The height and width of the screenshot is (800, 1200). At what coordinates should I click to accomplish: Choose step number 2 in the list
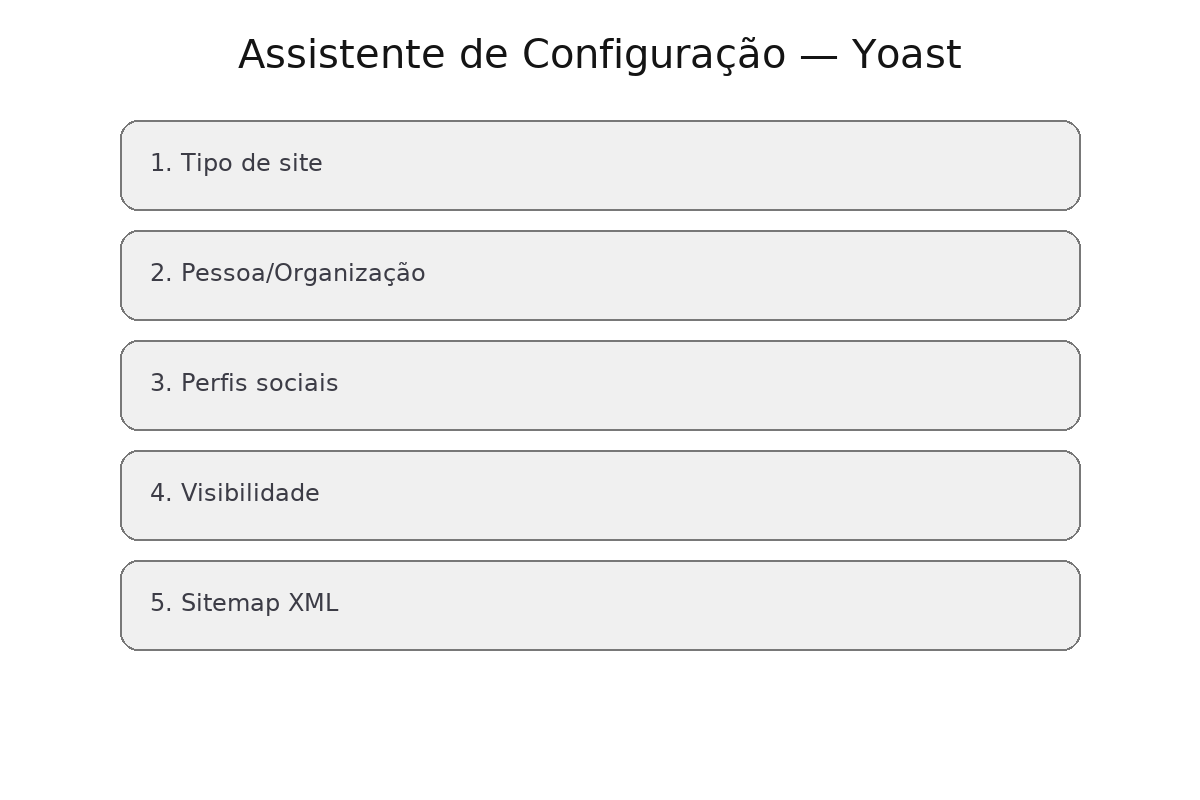point(600,275)
